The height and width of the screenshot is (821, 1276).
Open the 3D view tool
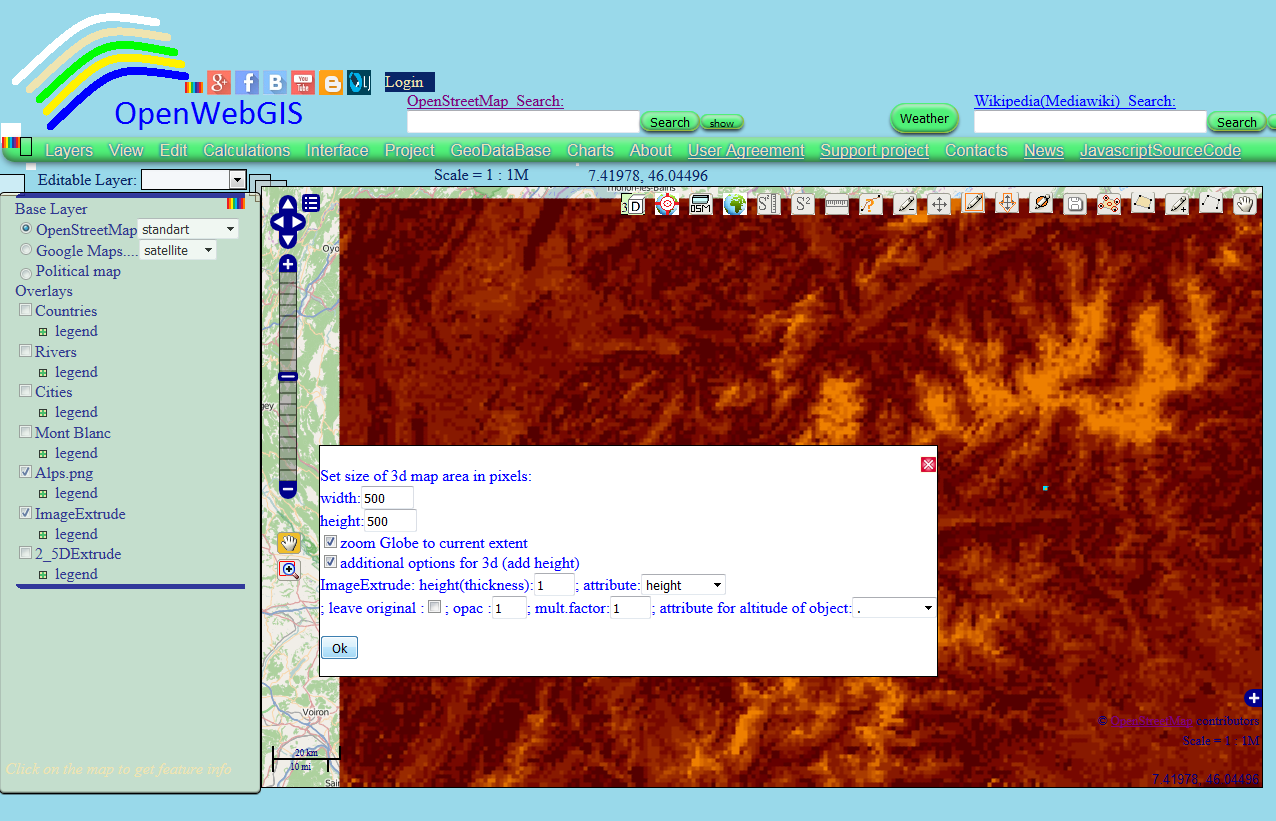pos(632,204)
